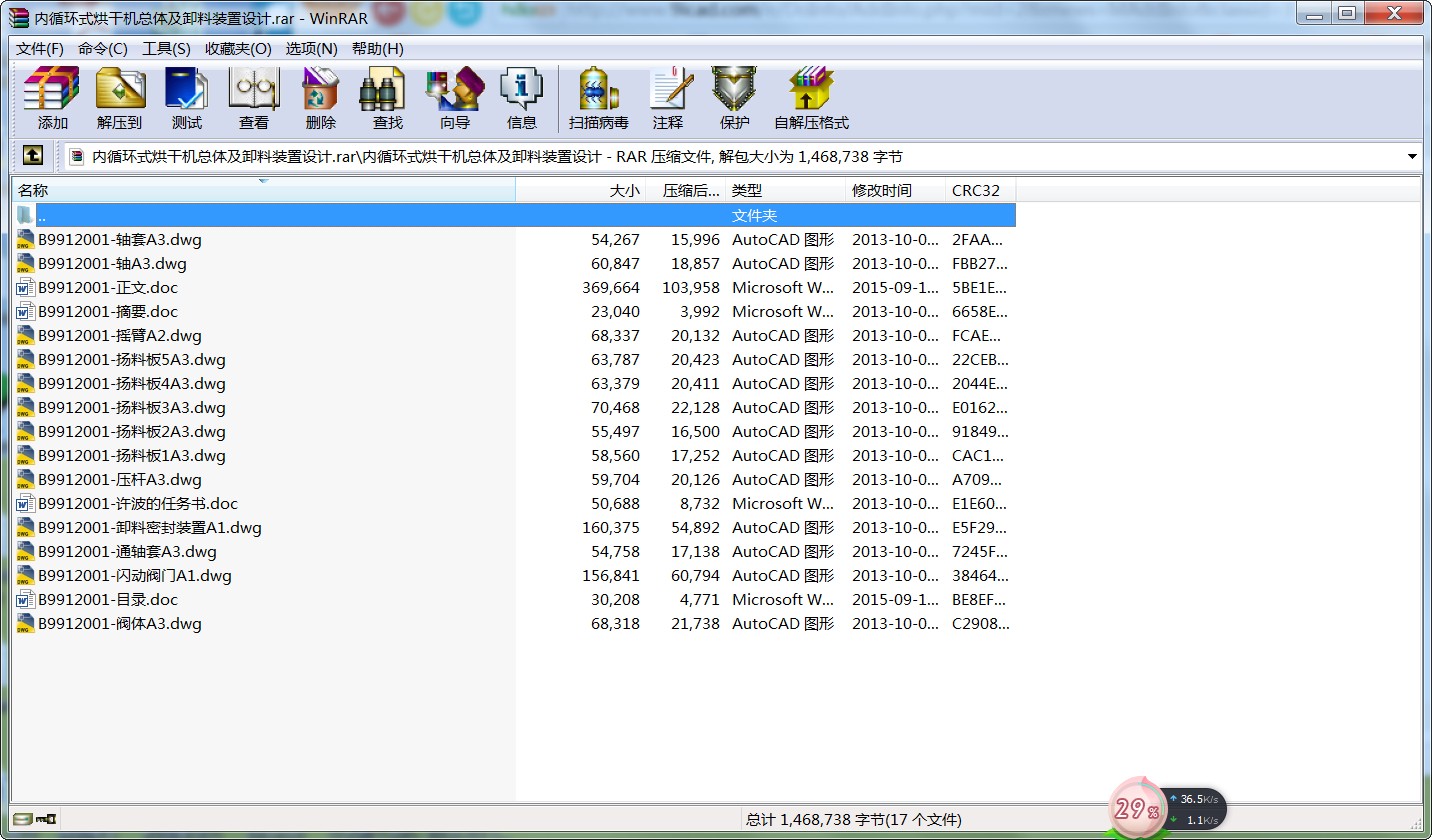Screen dimensions: 1432x840
Task: Open the 查找 (Find) binoculars tool
Action: pyautogui.click(x=387, y=98)
